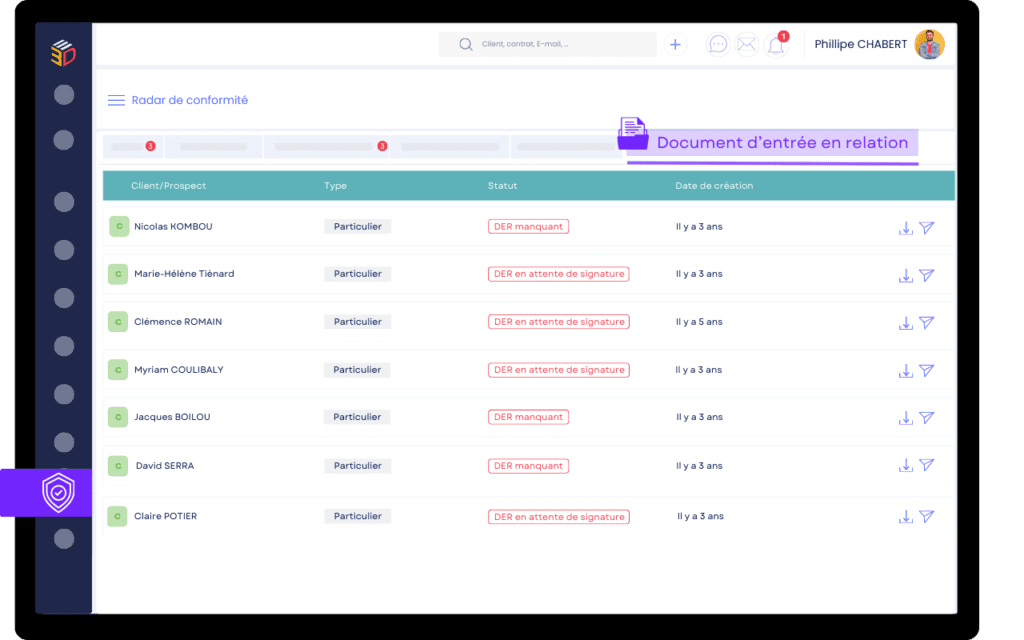Sort by Date de création column

click(x=714, y=186)
